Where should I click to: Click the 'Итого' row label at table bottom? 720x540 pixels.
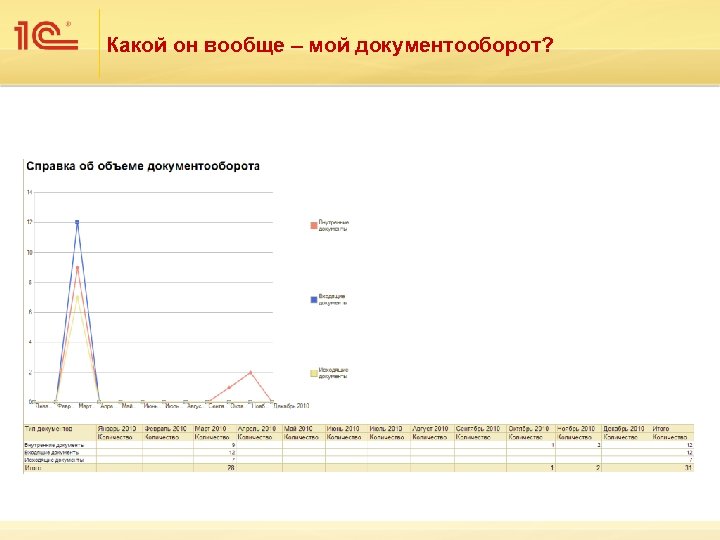(33, 468)
